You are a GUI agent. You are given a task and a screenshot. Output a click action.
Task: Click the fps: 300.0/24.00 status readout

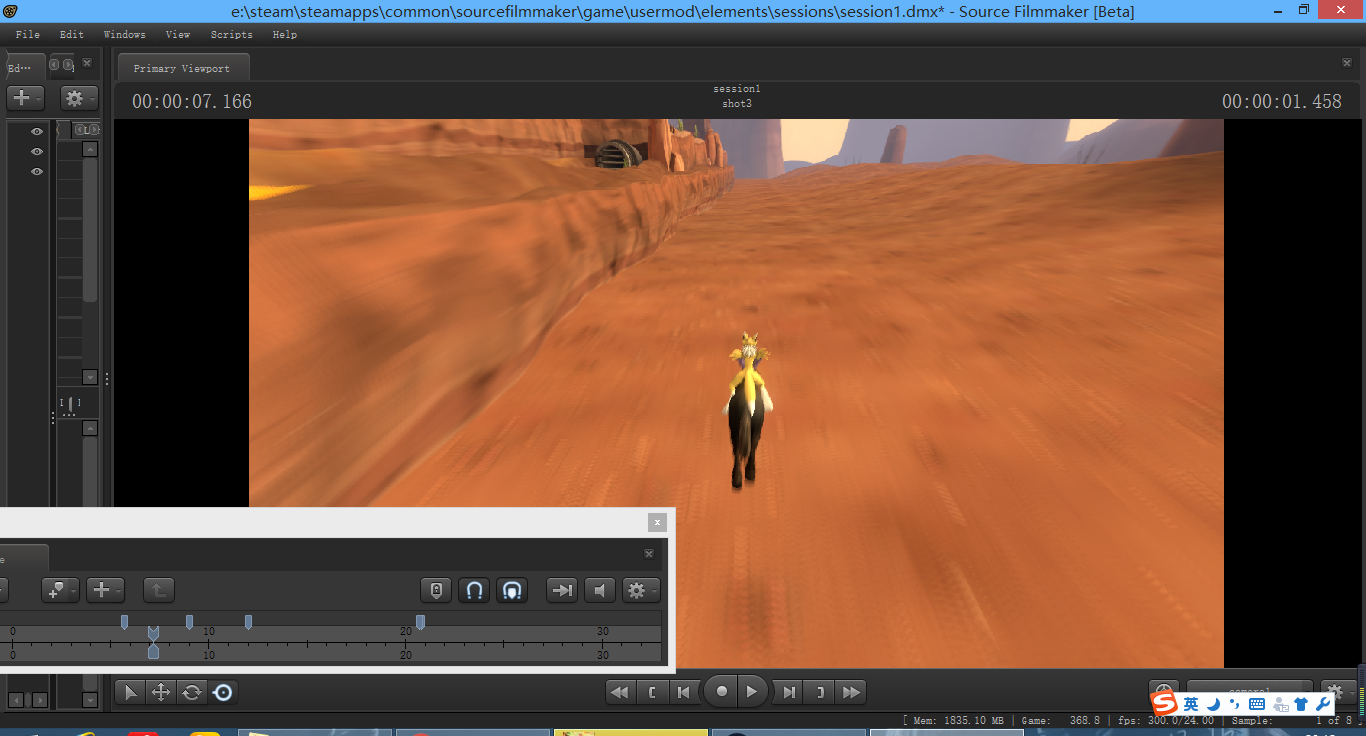[1166, 720]
